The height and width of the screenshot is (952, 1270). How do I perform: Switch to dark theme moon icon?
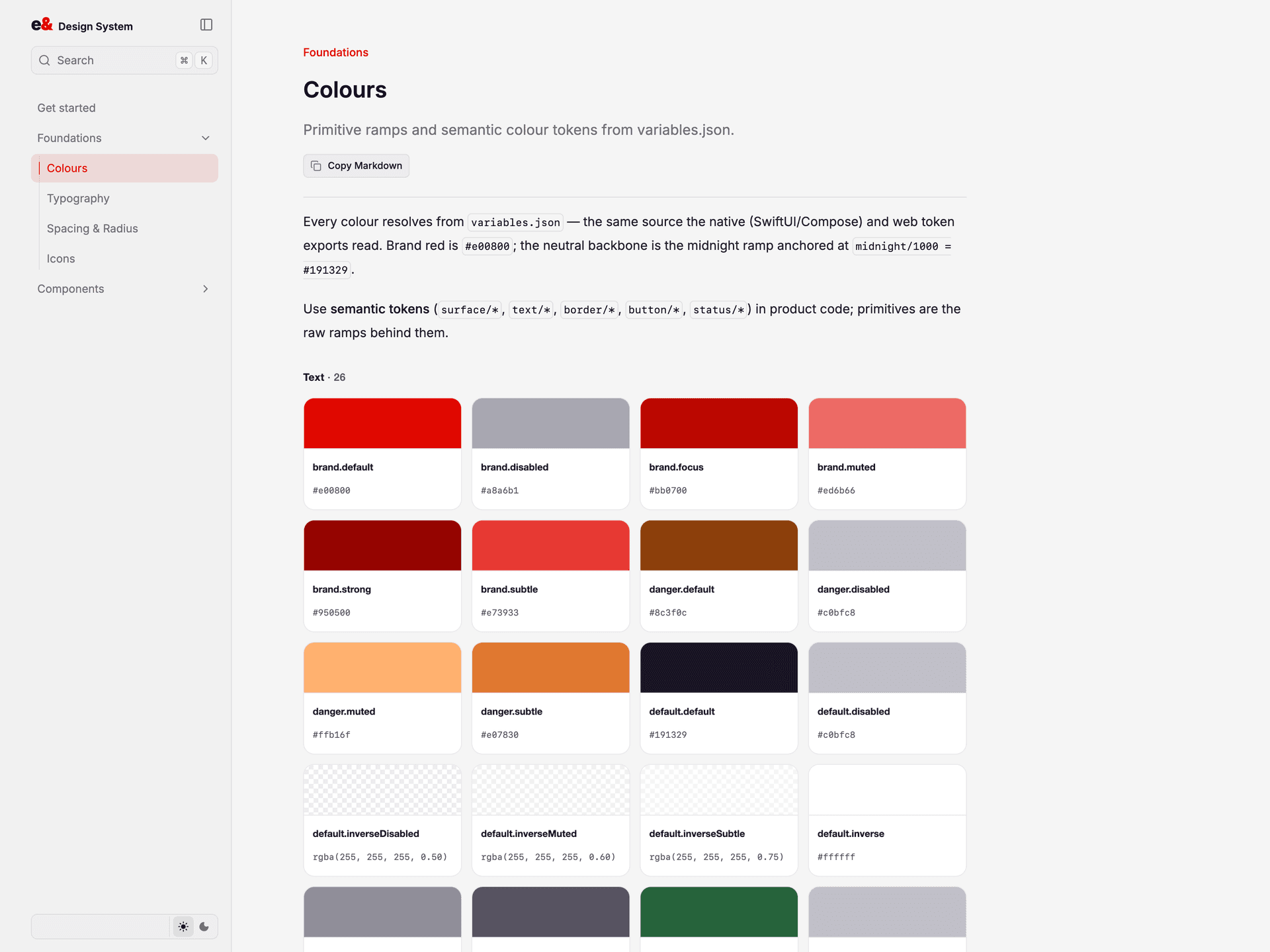coord(204,927)
